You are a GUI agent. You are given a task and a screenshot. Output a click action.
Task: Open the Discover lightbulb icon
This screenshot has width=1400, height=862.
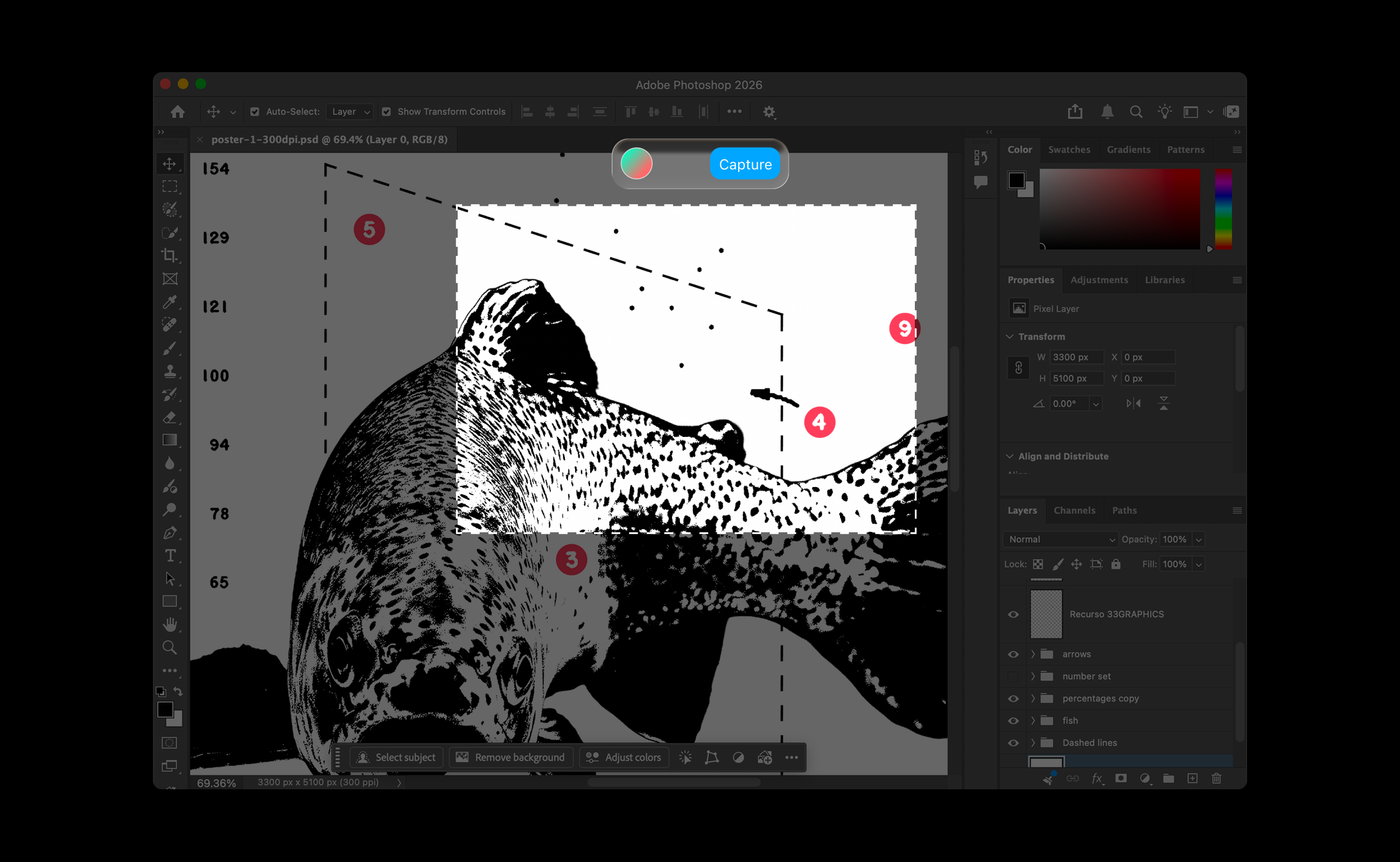tap(1164, 112)
